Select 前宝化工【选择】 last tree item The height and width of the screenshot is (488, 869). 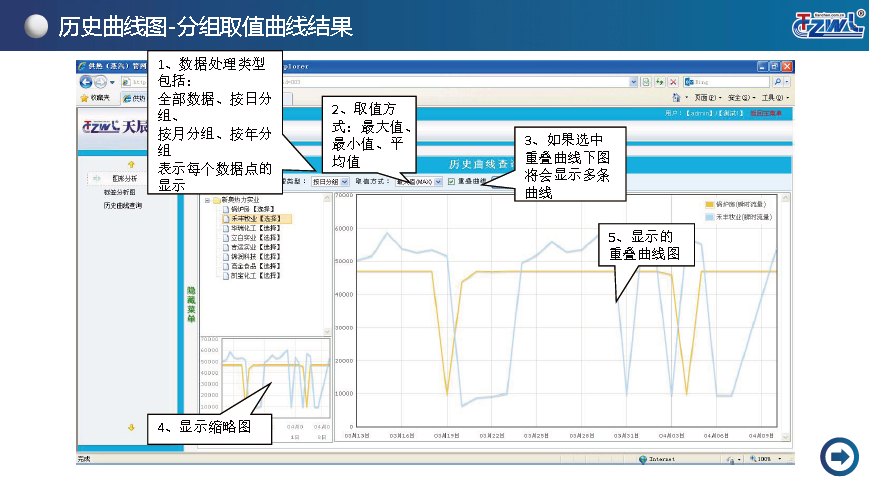255,276
